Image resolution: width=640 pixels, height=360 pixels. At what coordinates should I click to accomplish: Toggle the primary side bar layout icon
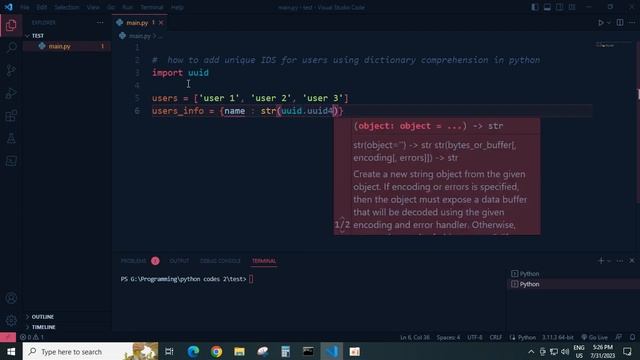click(x=535, y=7)
